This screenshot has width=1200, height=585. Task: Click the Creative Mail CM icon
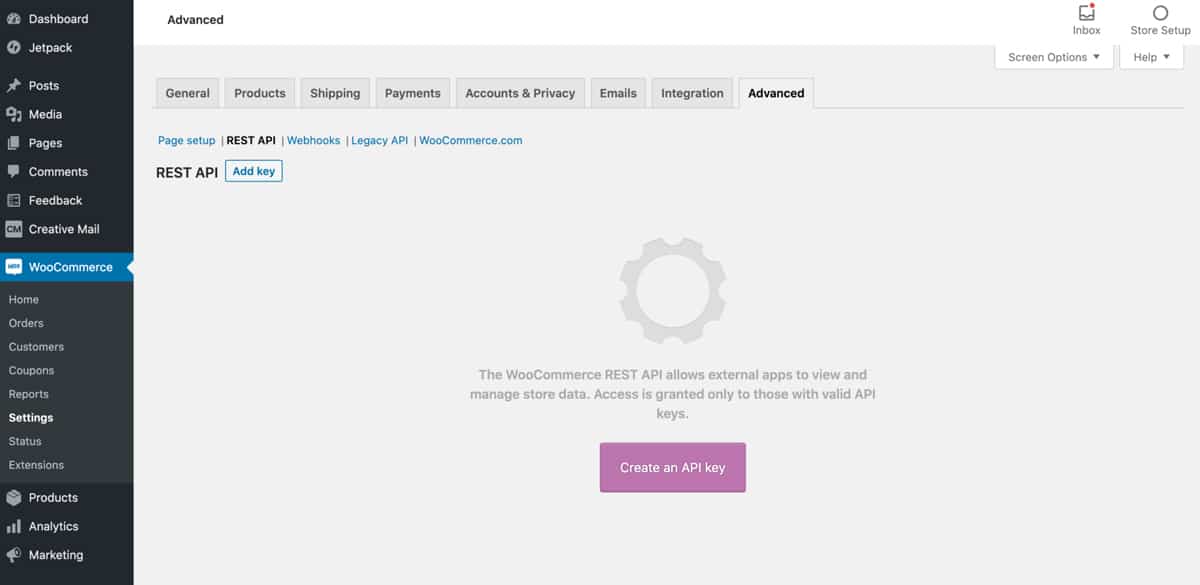pos(14,229)
